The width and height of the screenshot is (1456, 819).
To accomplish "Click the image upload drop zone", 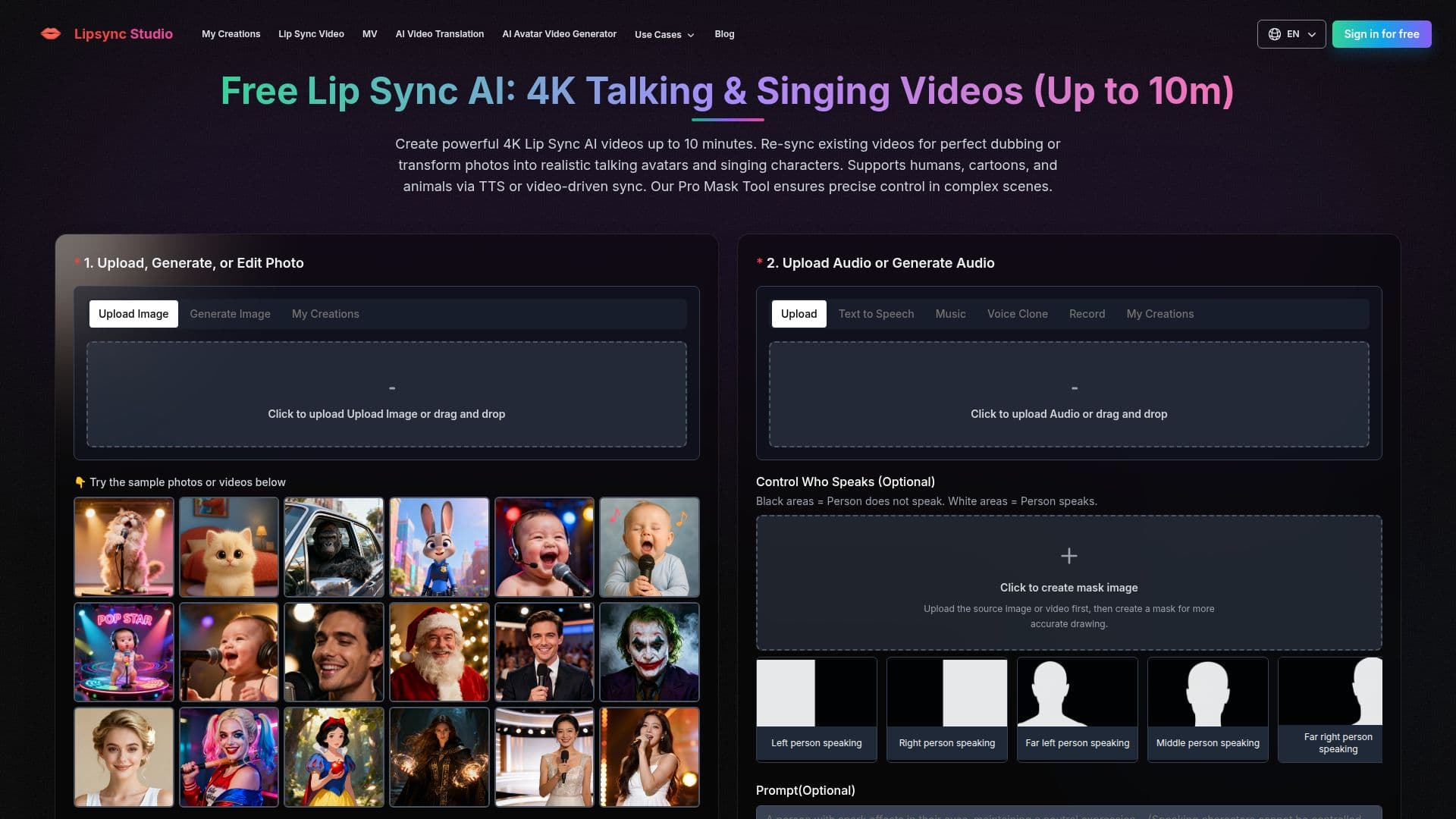I will click(x=387, y=394).
